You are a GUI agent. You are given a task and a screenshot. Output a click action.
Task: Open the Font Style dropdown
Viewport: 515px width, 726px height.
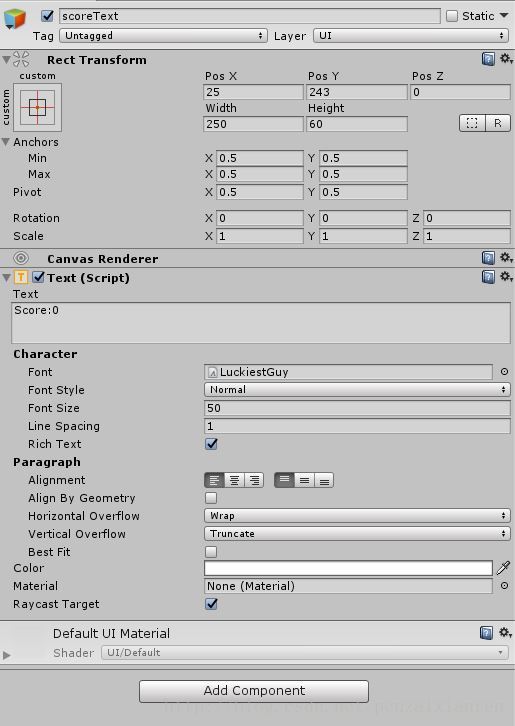(x=357, y=389)
